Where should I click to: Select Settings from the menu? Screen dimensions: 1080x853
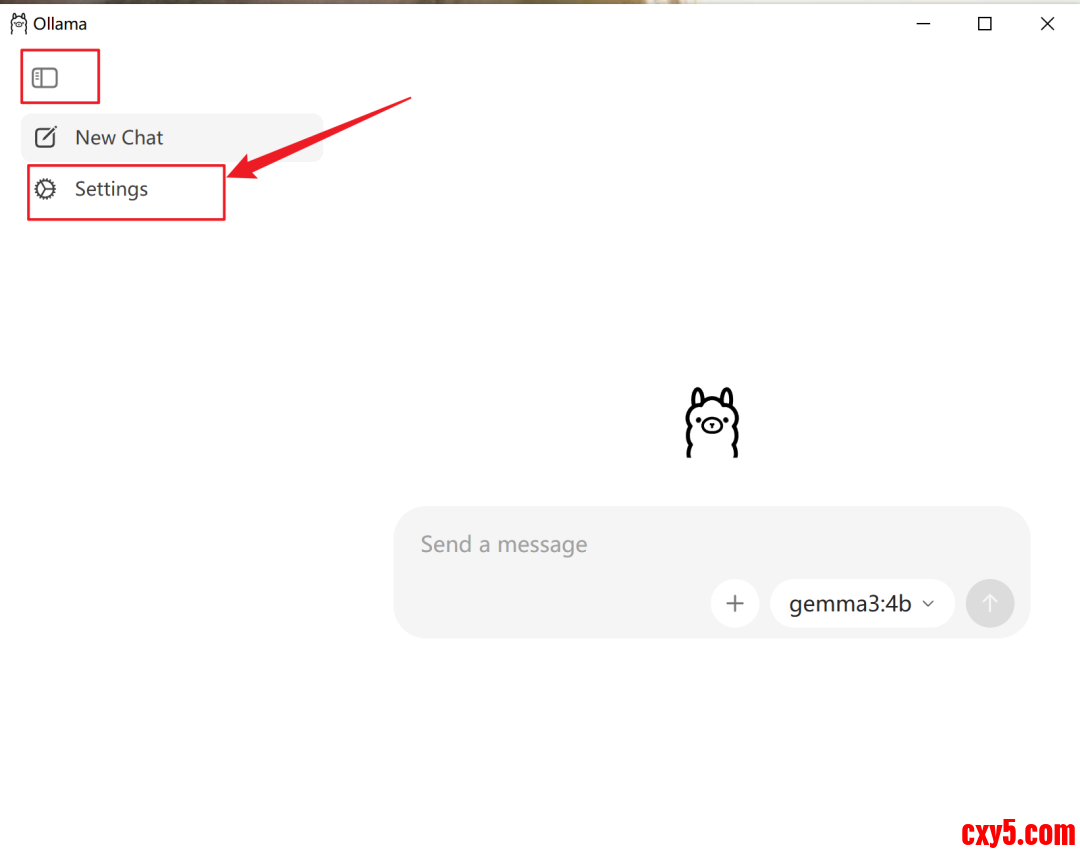click(110, 189)
